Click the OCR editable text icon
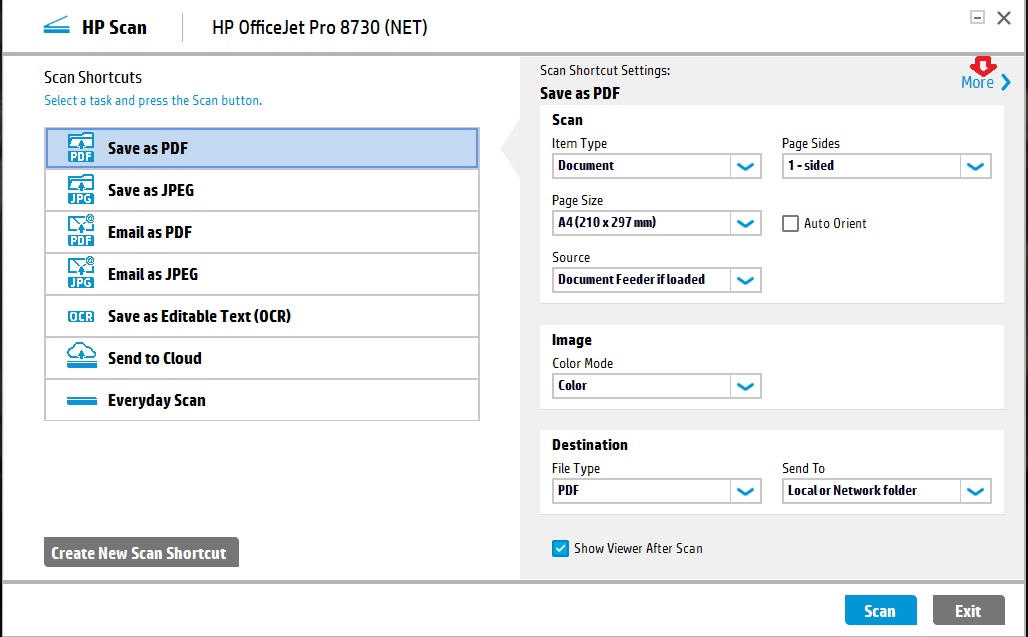1028x637 pixels. (80, 317)
